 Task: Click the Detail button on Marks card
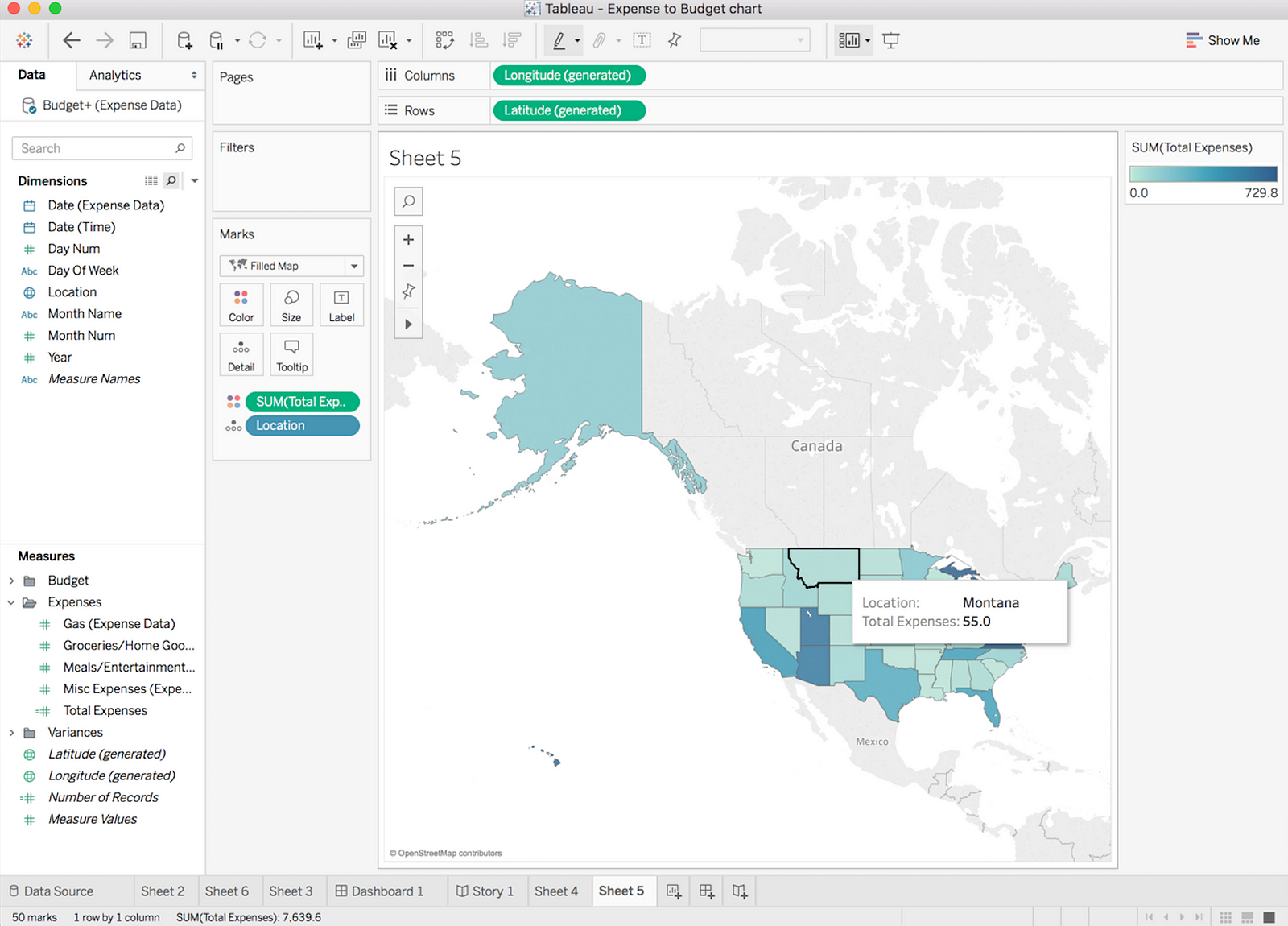pyautogui.click(x=242, y=354)
